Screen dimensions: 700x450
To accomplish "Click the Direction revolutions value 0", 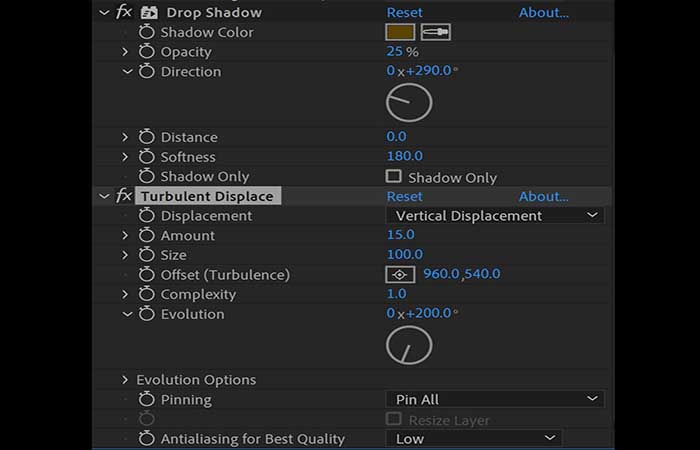I will tap(391, 71).
